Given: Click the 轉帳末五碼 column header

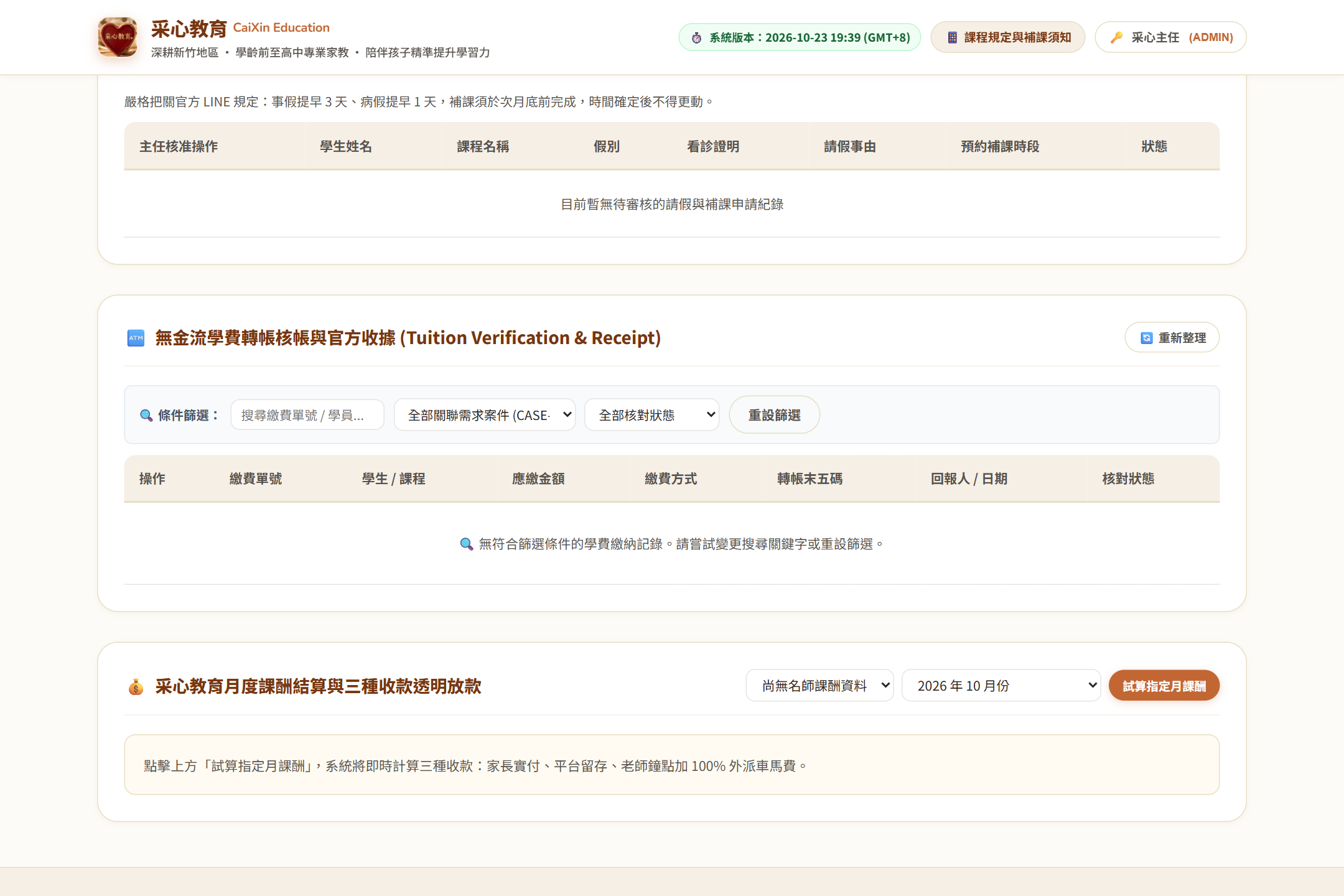Looking at the screenshot, I should click(810, 479).
